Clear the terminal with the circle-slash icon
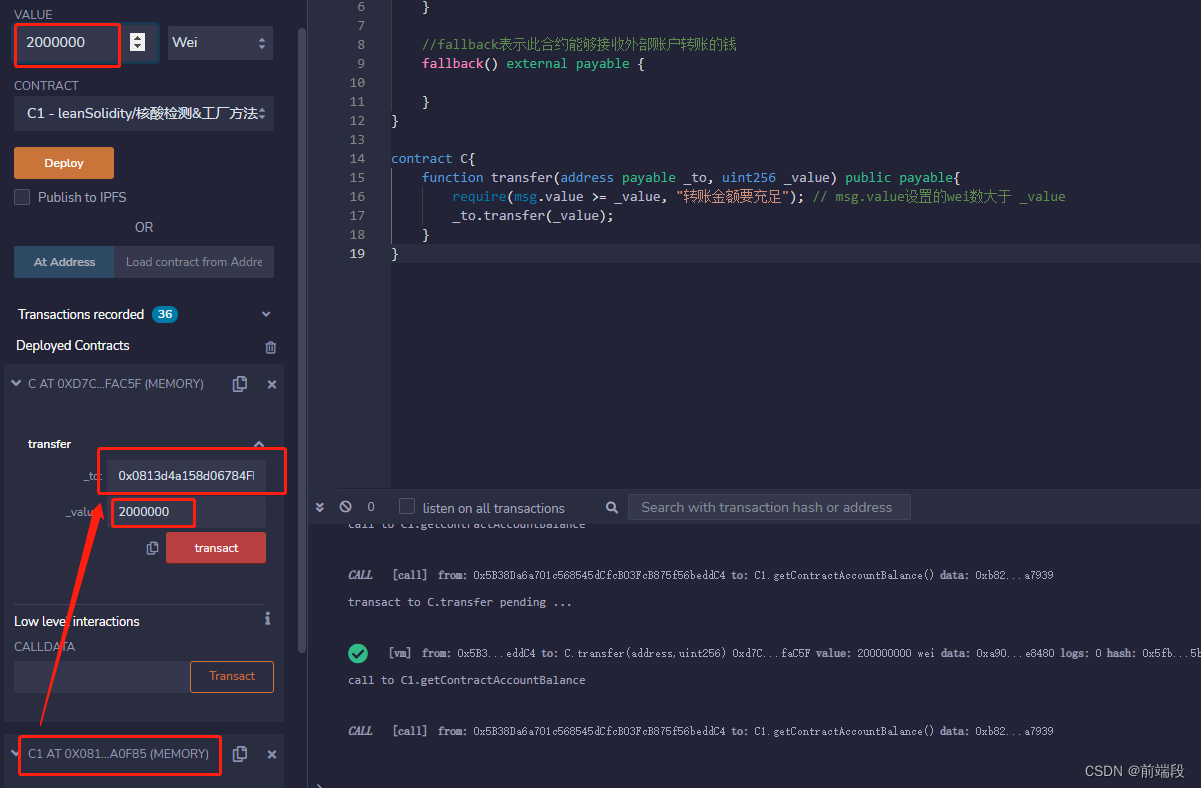Viewport: 1201px width, 788px height. [x=345, y=507]
